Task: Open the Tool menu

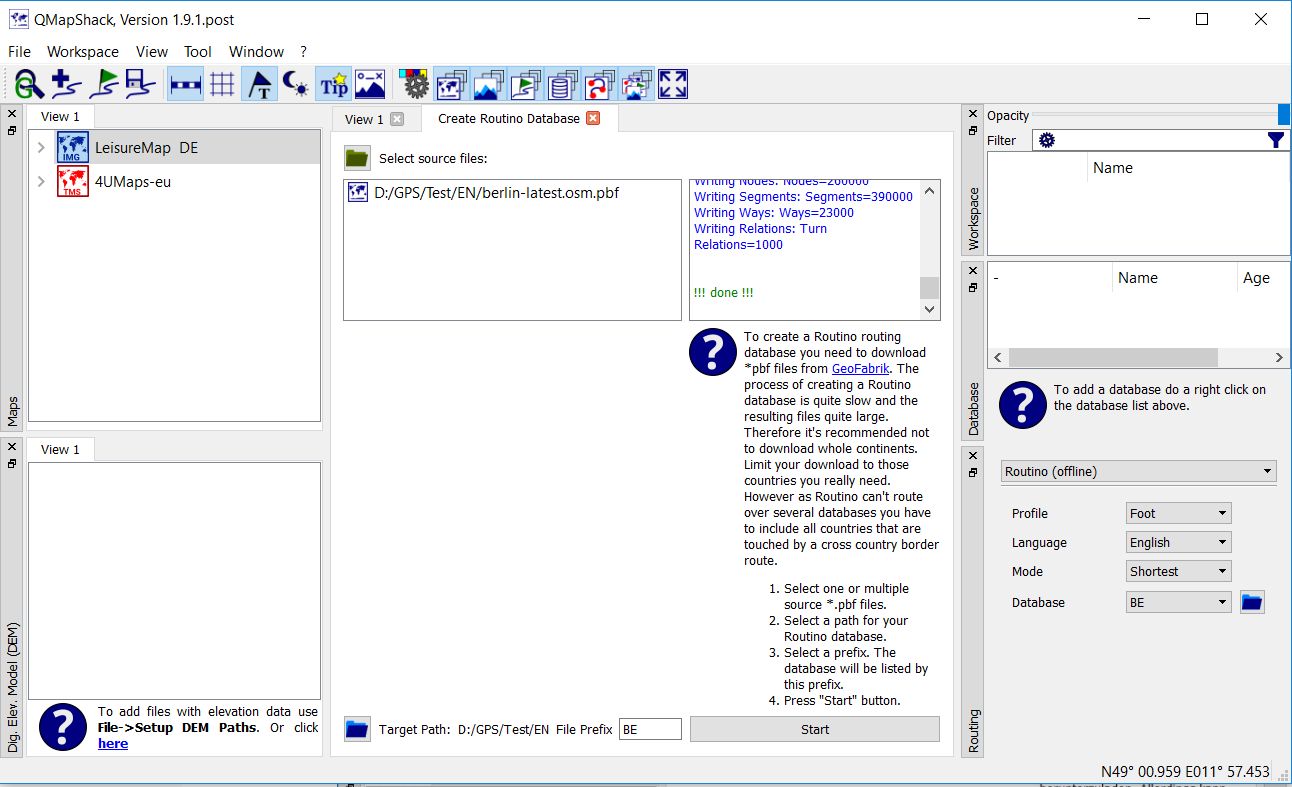Action: (x=198, y=52)
